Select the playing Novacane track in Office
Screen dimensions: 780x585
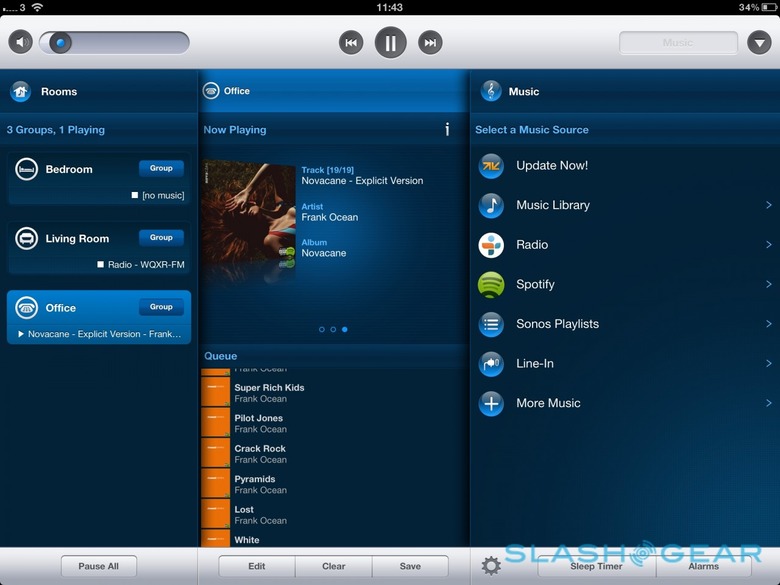tap(99, 334)
